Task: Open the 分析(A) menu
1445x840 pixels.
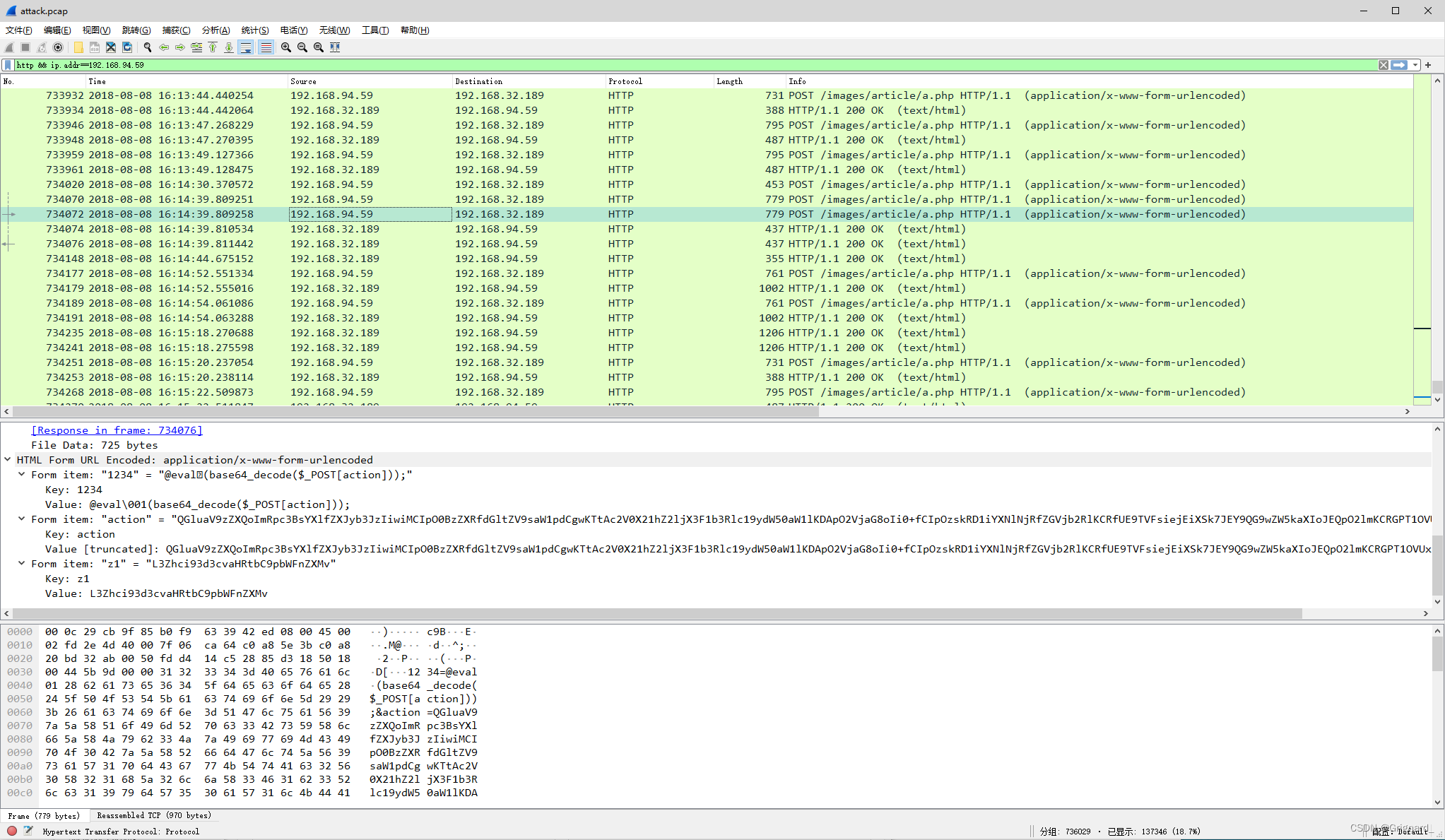Action: pos(216,30)
